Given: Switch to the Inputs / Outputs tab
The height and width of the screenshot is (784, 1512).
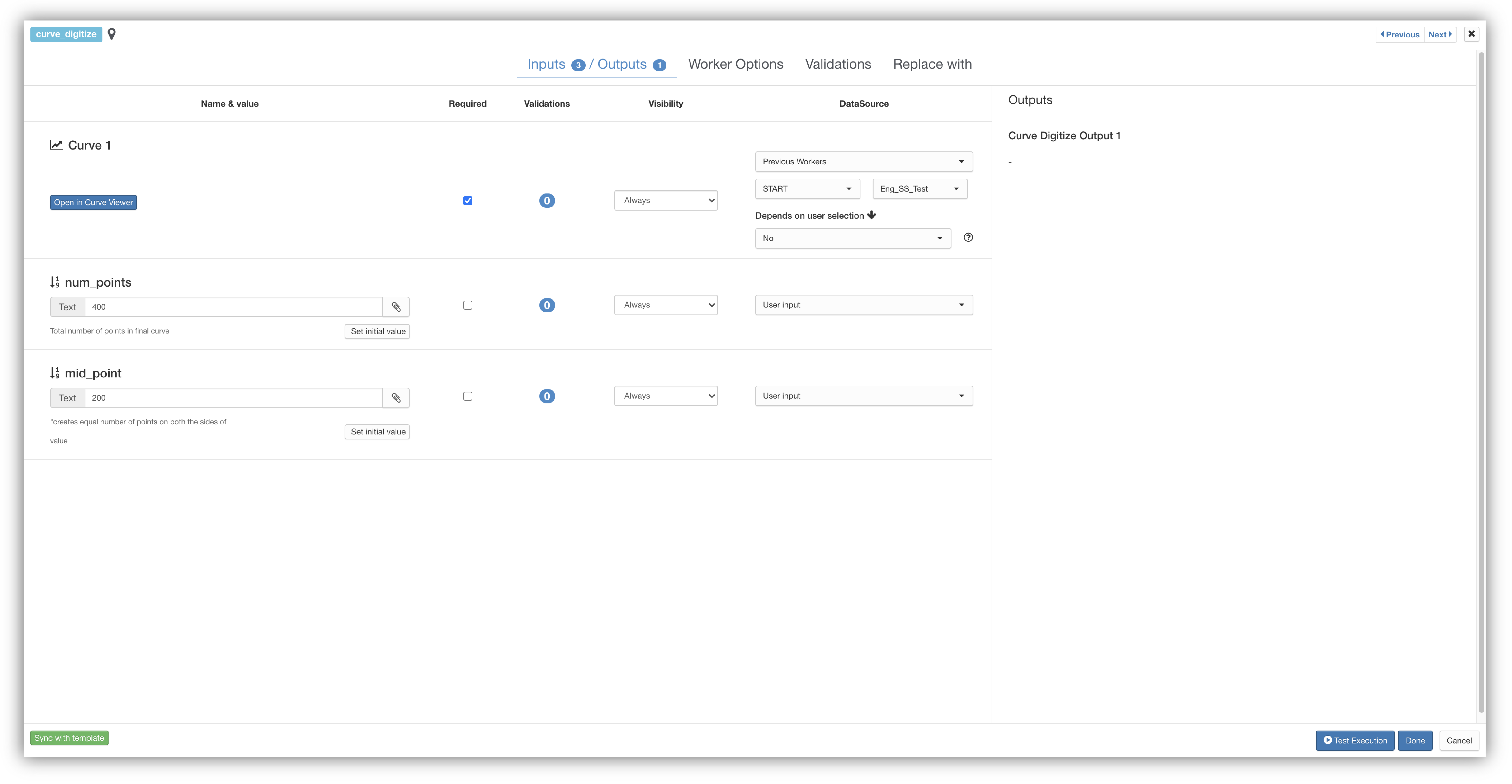Looking at the screenshot, I should pyautogui.click(x=596, y=65).
